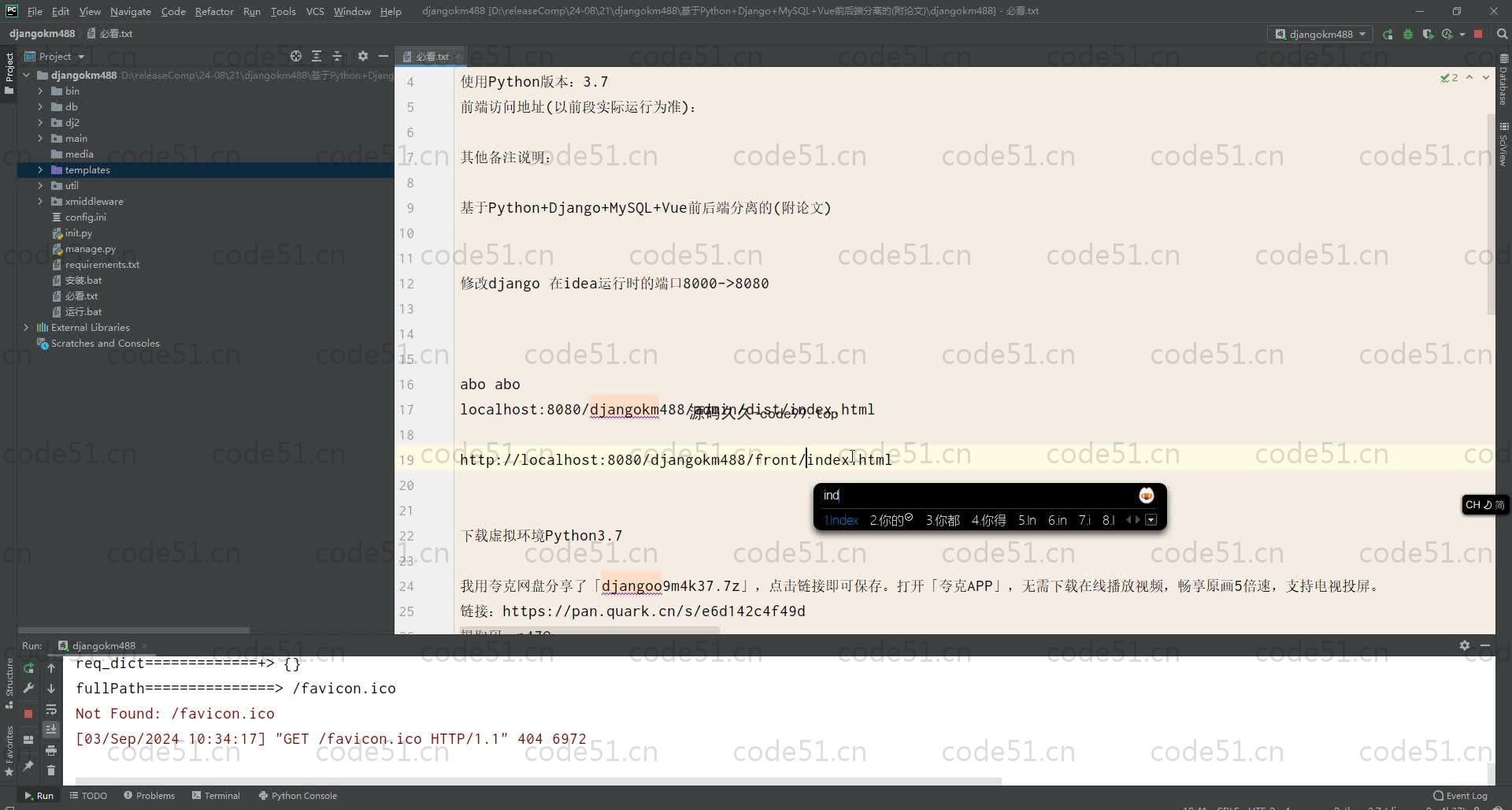Jump up the stack trace arrow

tap(51, 667)
